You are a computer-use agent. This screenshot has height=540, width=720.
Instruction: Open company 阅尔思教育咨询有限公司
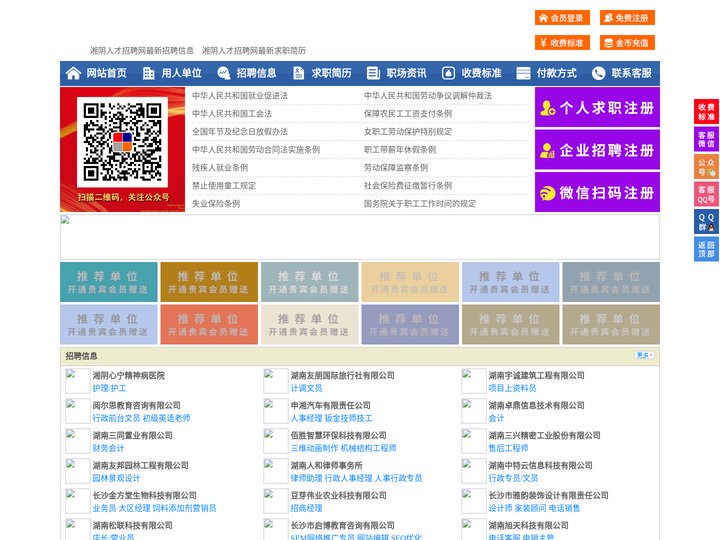tap(136, 405)
